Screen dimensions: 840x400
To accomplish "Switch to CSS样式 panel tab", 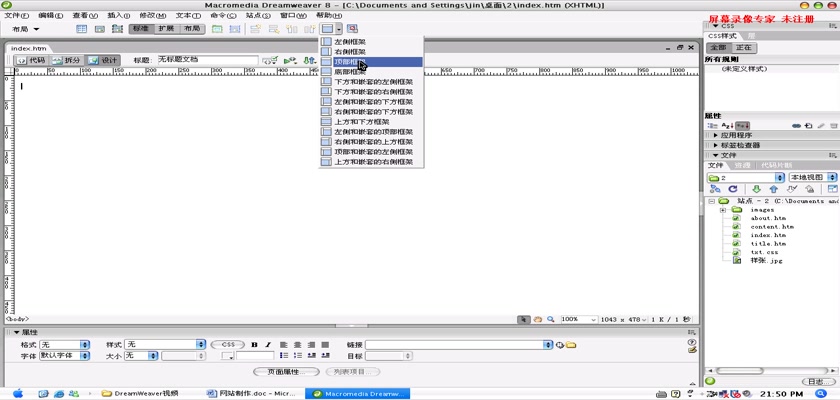I will tap(723, 36).
